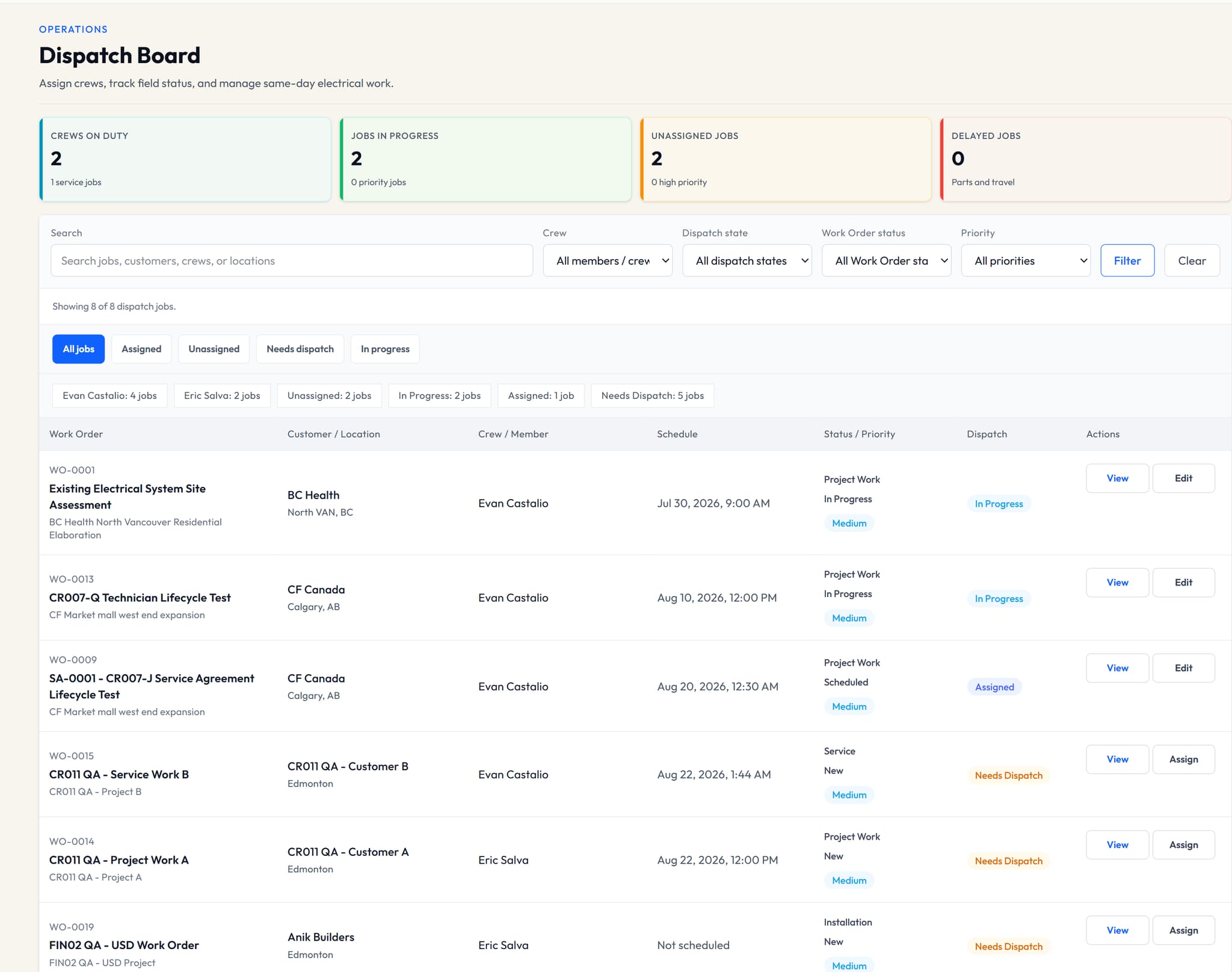Viewport: 1232px width, 972px height.
Task: Assign work order WO-0015
Action: pyautogui.click(x=1183, y=760)
